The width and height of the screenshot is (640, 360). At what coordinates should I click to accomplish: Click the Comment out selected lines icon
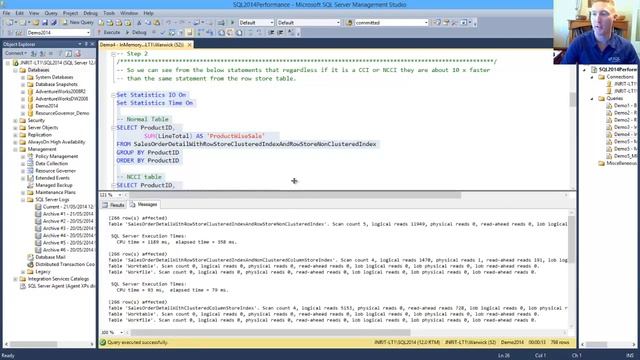pyautogui.click(x=251, y=32)
